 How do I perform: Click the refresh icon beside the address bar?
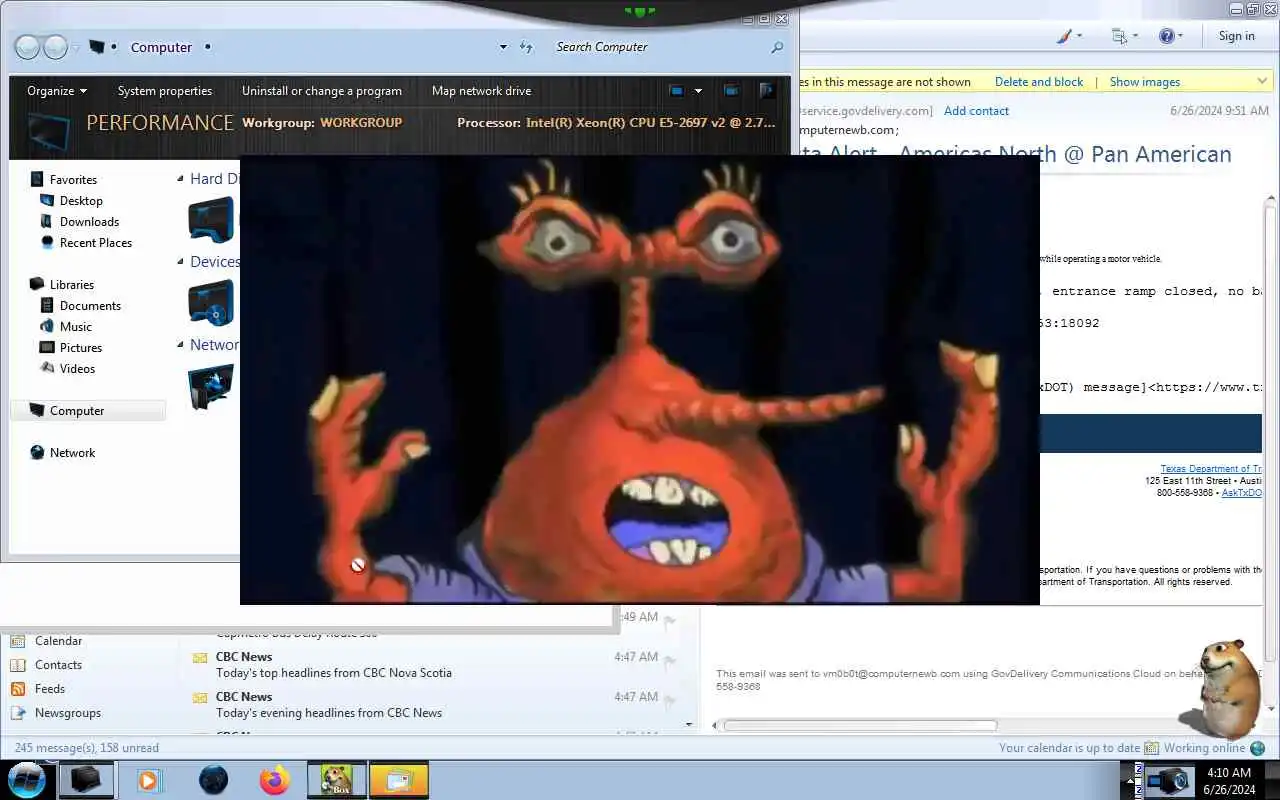(527, 47)
